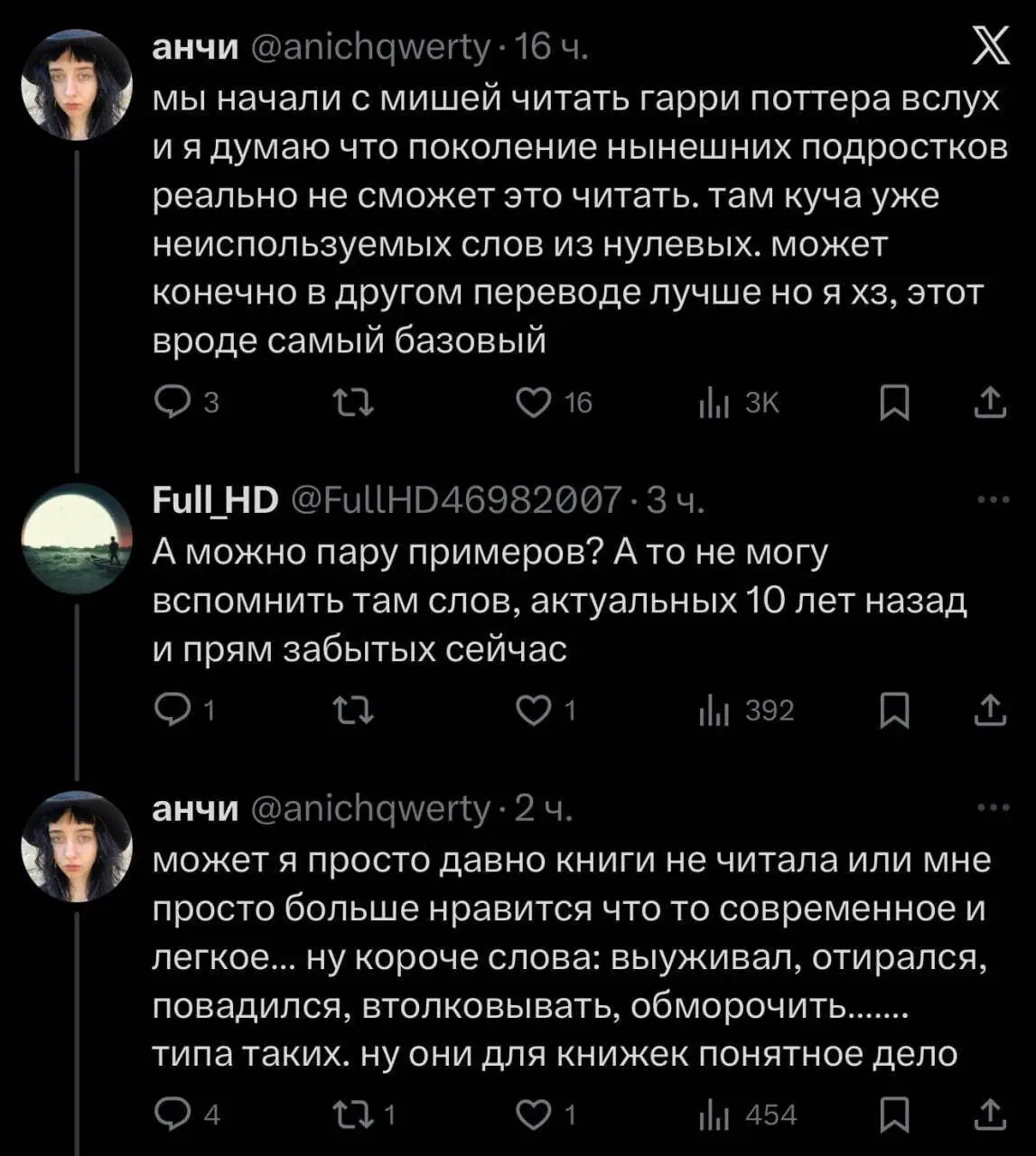
Task: Repost the first Harry Potter post
Action: [353, 402]
